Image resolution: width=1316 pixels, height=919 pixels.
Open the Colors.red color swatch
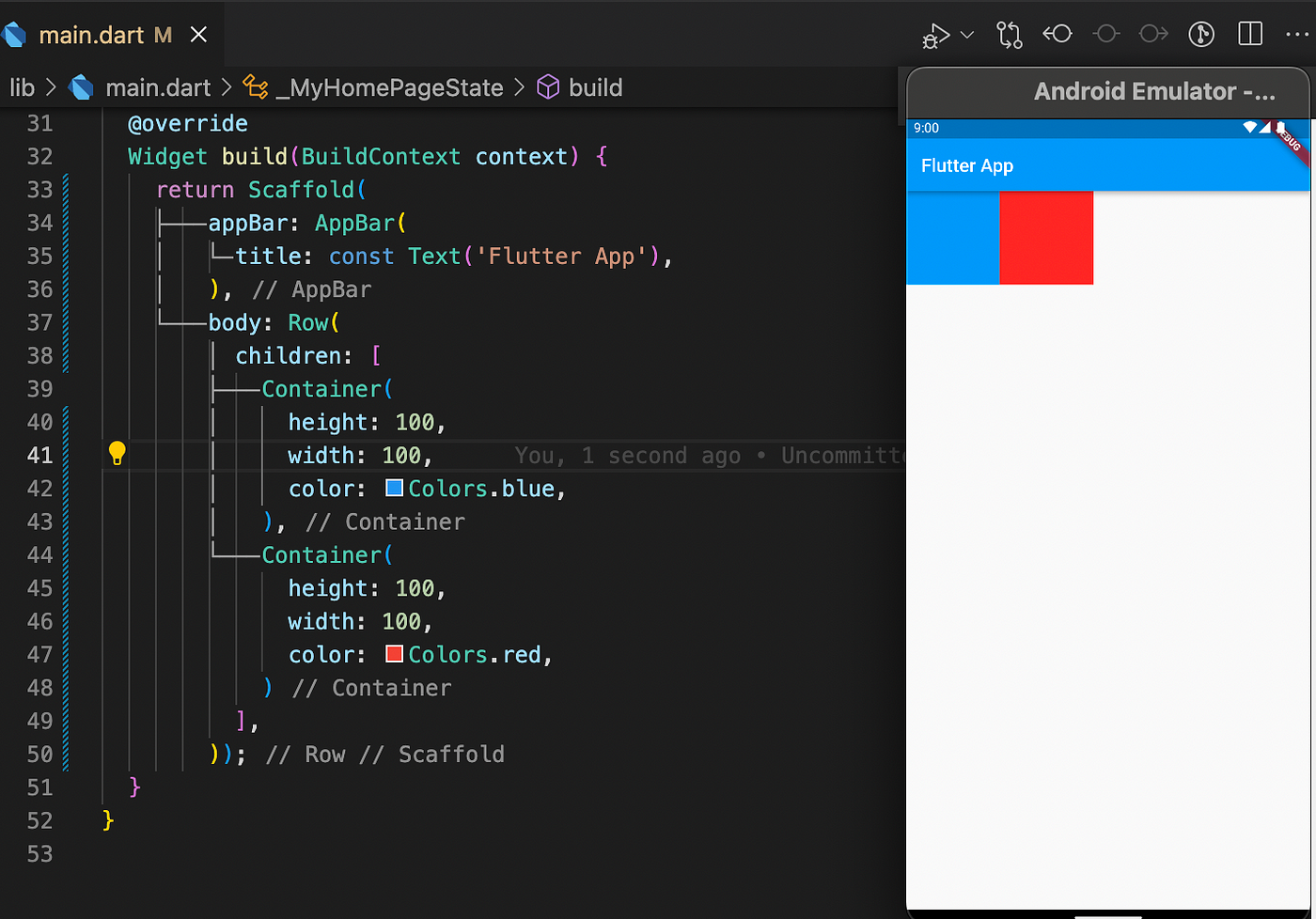click(395, 654)
